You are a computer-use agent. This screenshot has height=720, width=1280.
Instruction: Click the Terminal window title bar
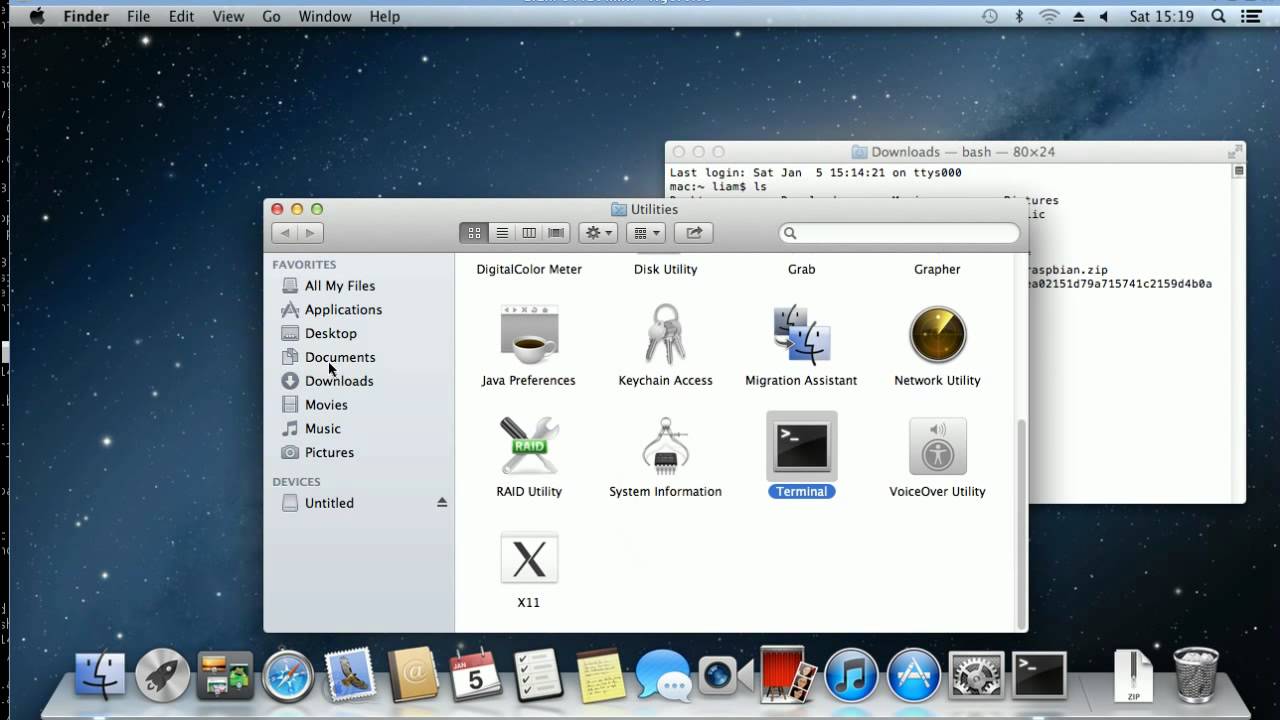955,152
